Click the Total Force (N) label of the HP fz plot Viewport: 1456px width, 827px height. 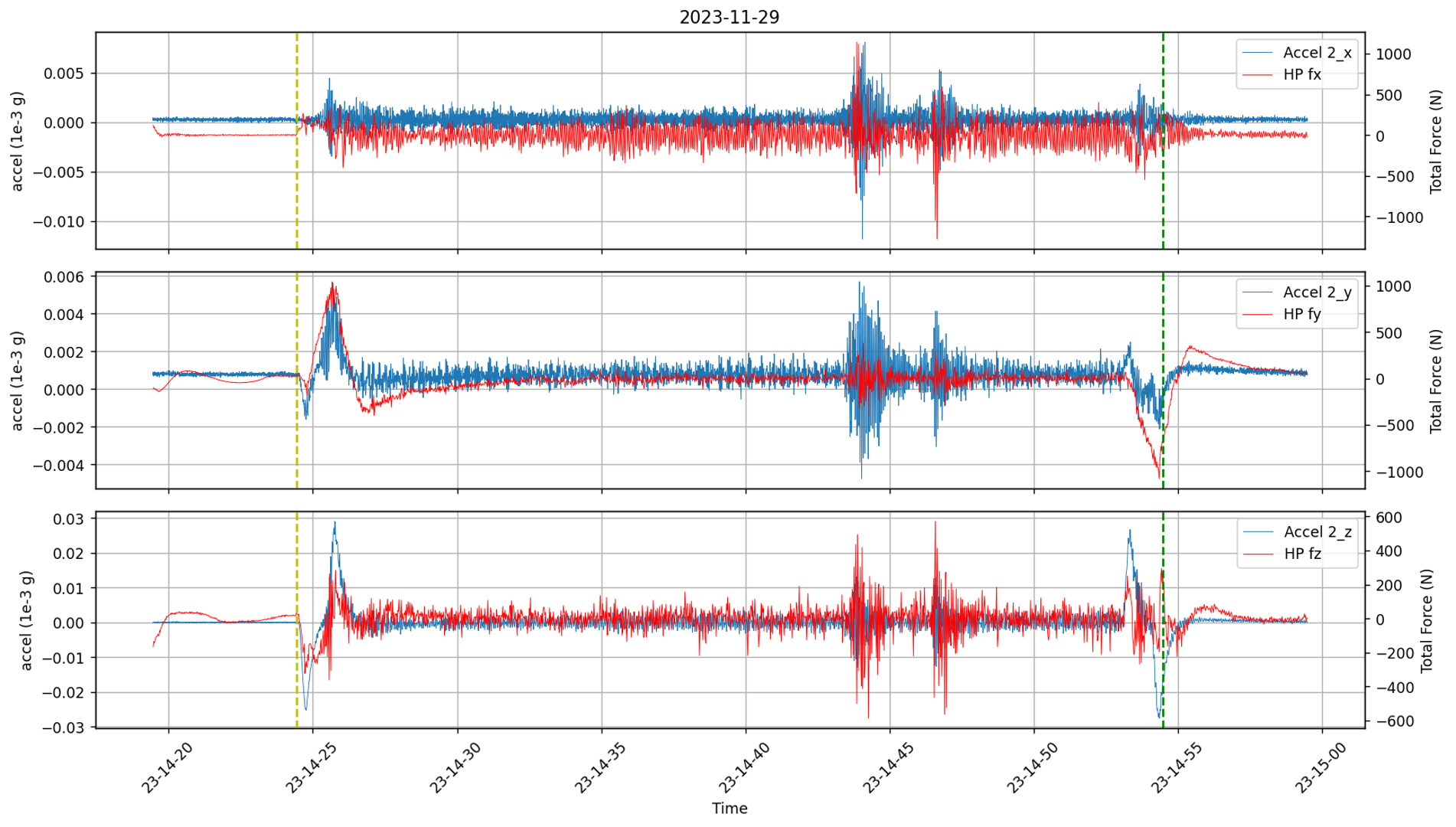[1426, 620]
